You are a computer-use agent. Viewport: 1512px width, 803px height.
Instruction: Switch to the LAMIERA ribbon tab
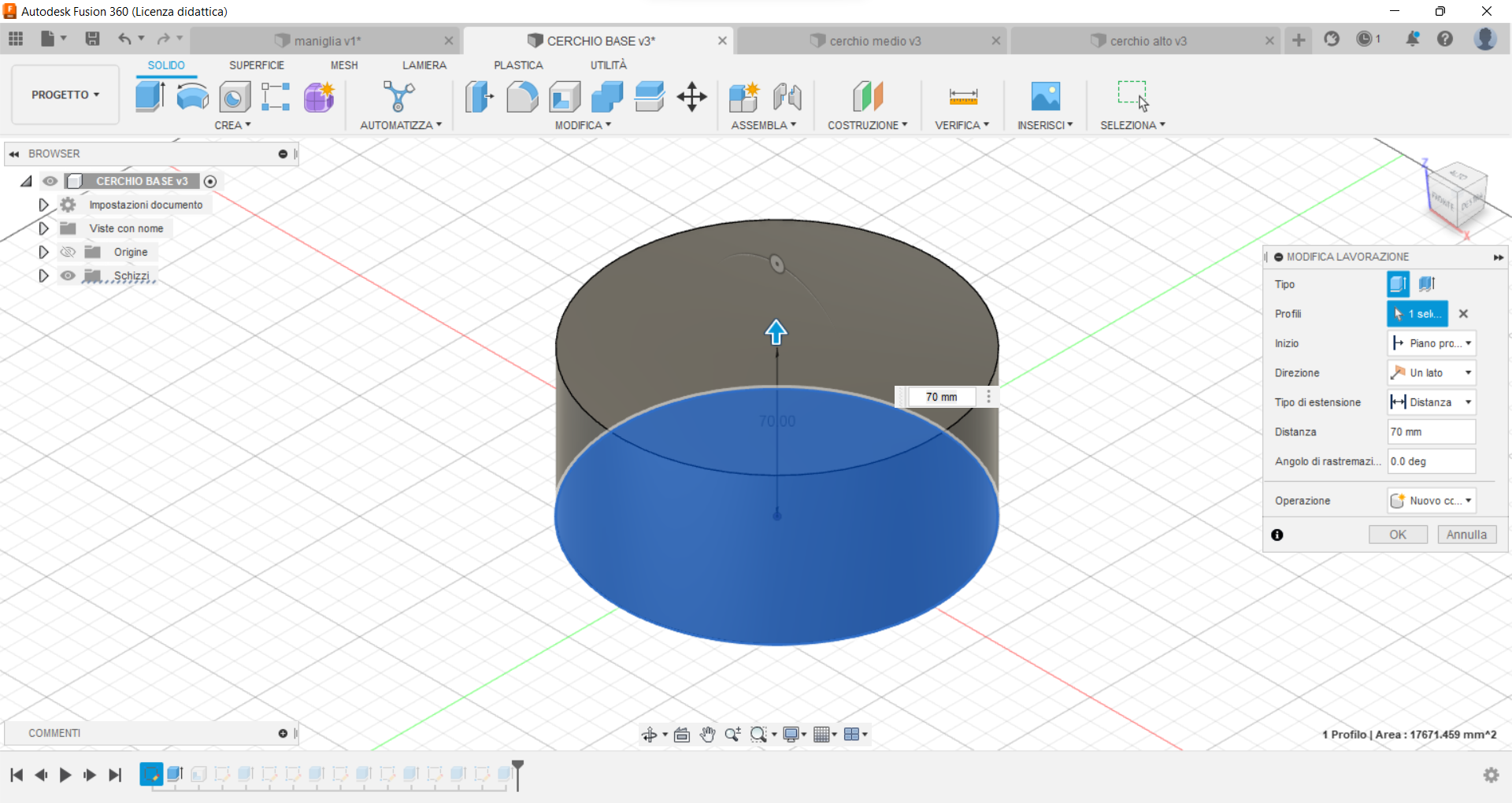pos(424,65)
